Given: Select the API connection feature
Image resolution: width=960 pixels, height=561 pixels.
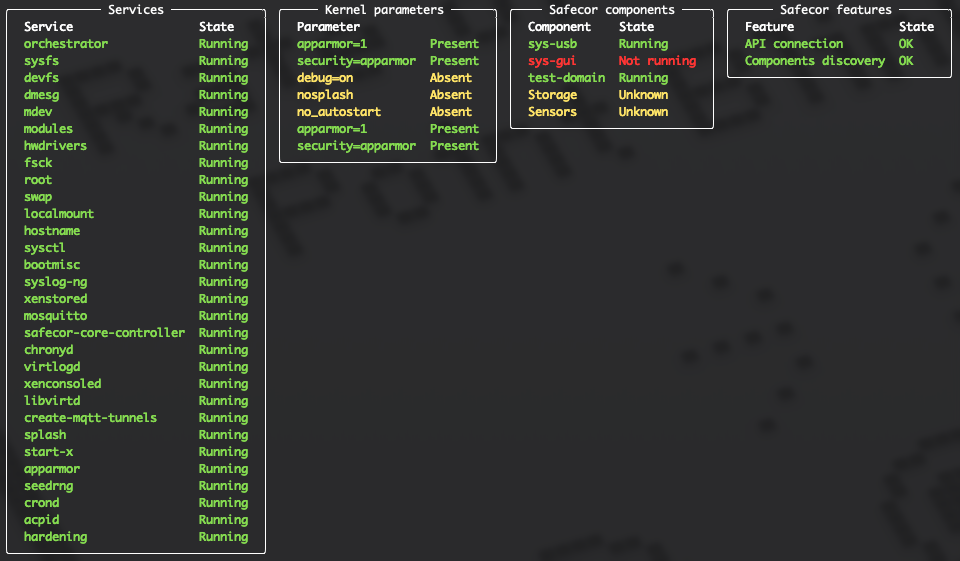Looking at the screenshot, I should coord(793,44).
